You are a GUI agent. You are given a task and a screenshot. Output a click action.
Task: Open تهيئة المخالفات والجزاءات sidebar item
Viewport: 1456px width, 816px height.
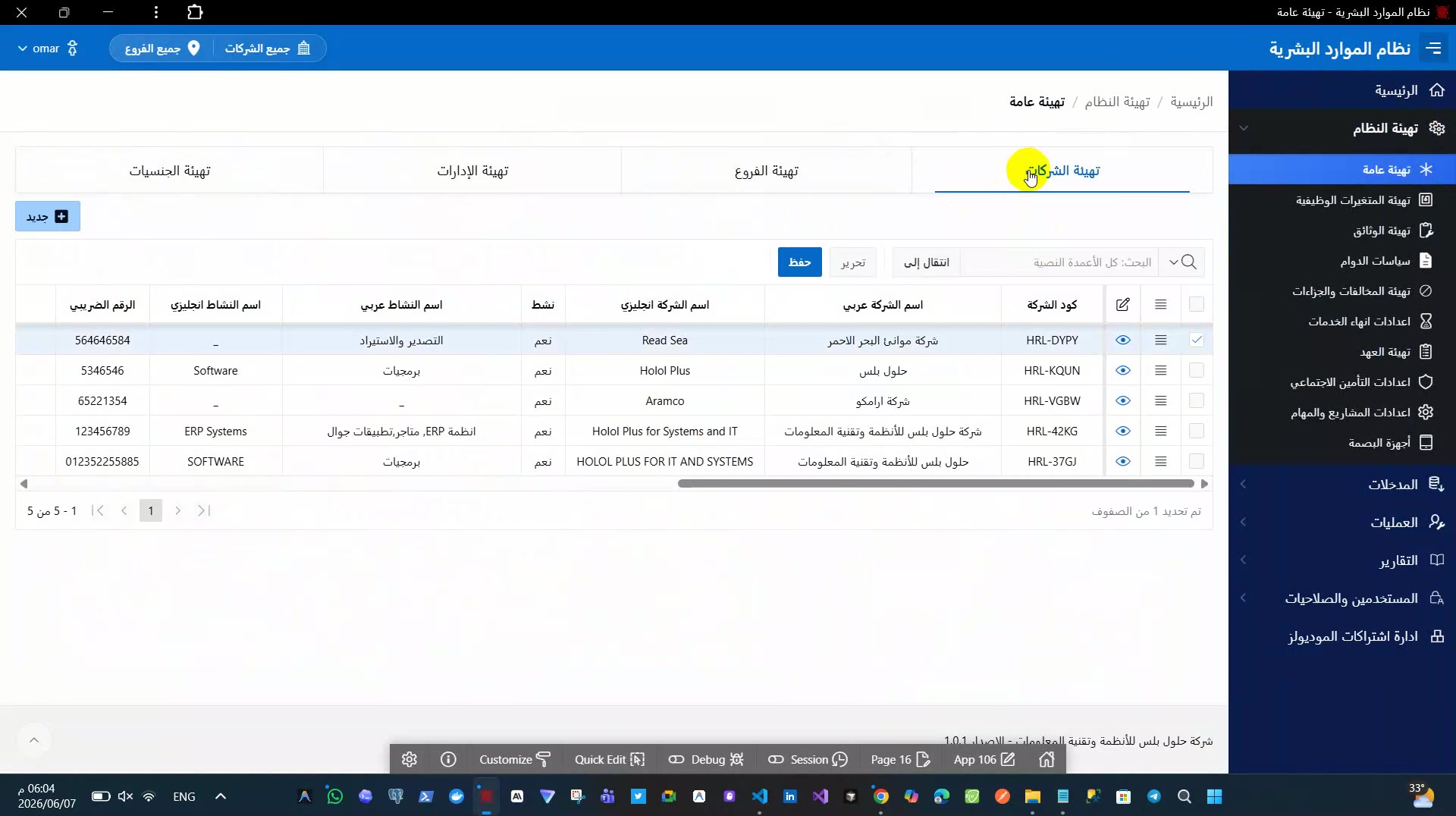click(x=1342, y=291)
